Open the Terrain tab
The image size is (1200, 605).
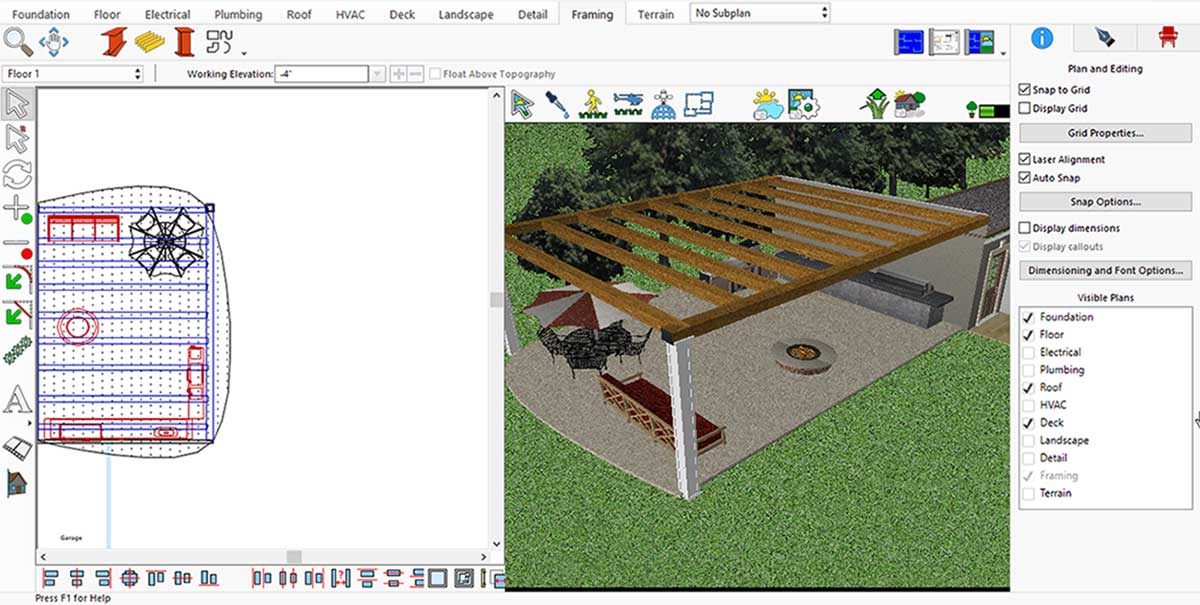(656, 14)
